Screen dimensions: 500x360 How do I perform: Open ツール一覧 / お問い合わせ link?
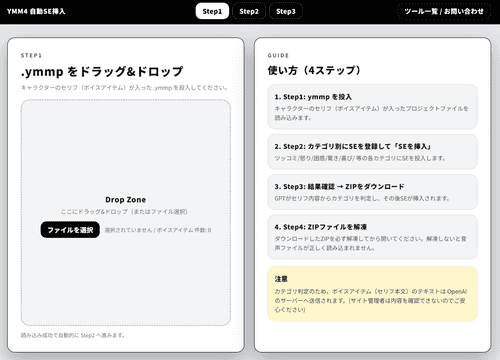[x=444, y=11]
